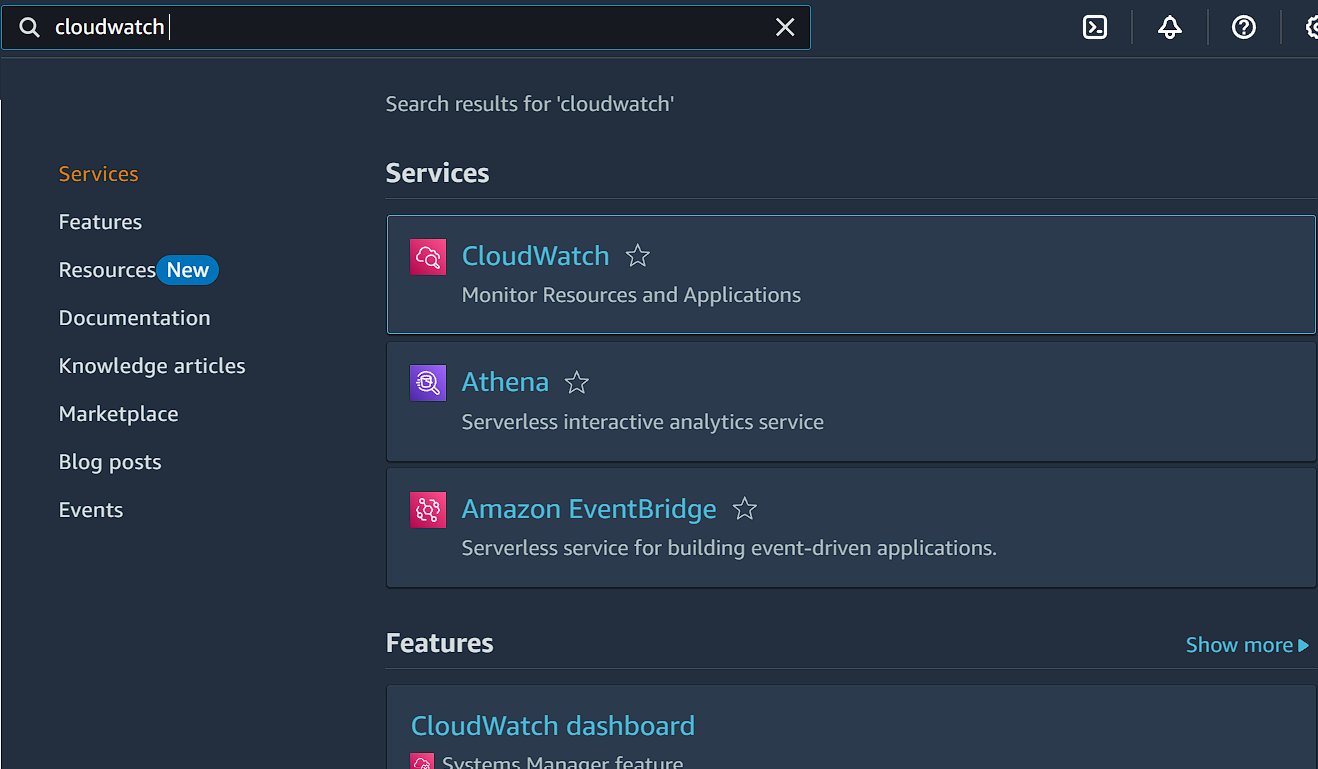Click 'Serverless interactive analytics service' description
This screenshot has height=769, width=1318.
[643, 422]
